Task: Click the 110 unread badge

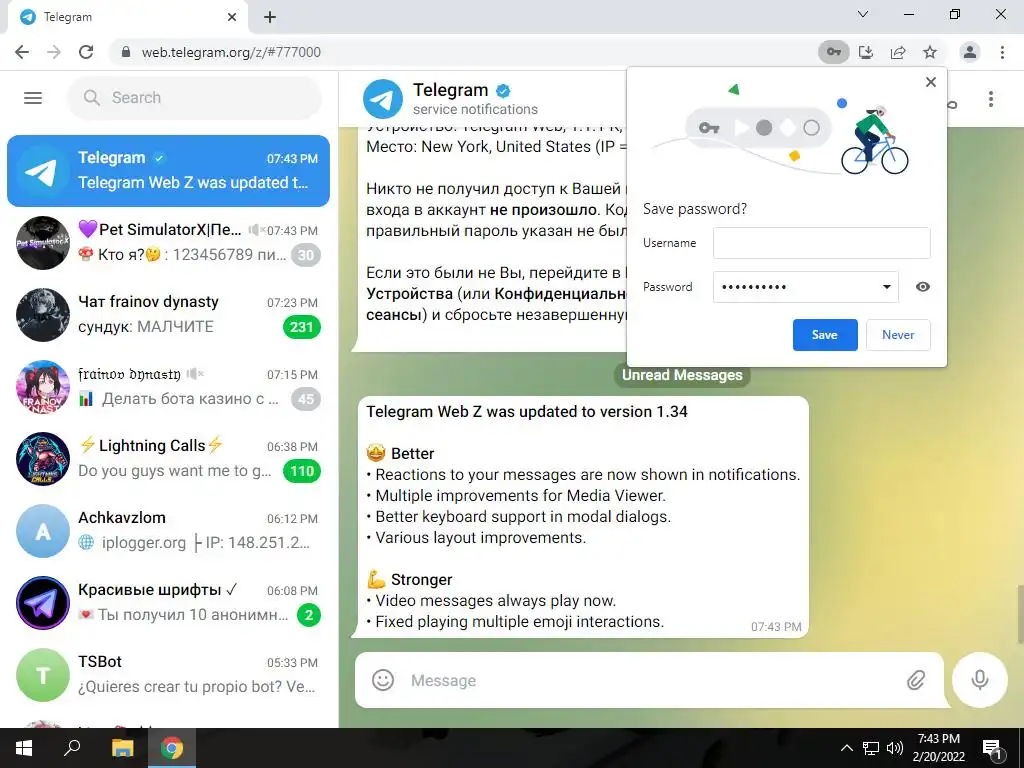Action: click(x=302, y=471)
